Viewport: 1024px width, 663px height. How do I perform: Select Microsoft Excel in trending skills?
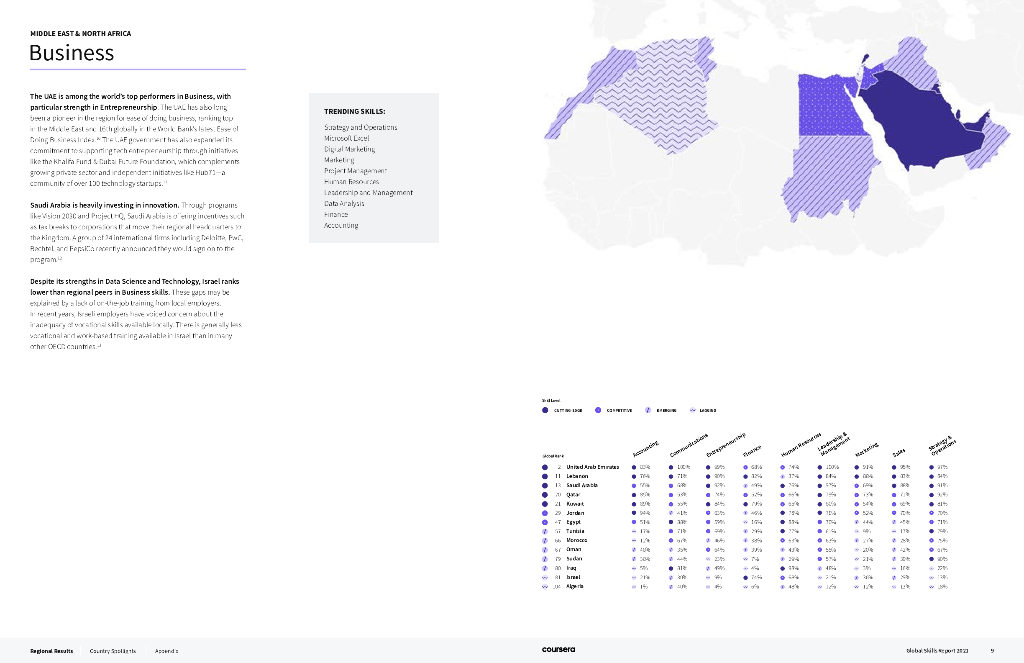pos(347,138)
